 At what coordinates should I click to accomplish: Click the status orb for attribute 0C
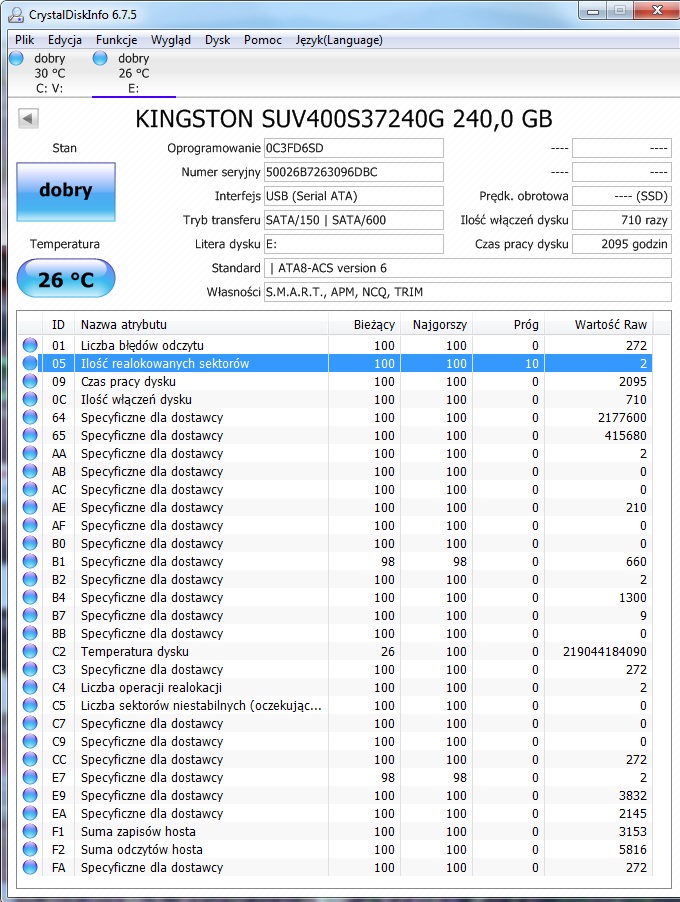tap(30, 399)
